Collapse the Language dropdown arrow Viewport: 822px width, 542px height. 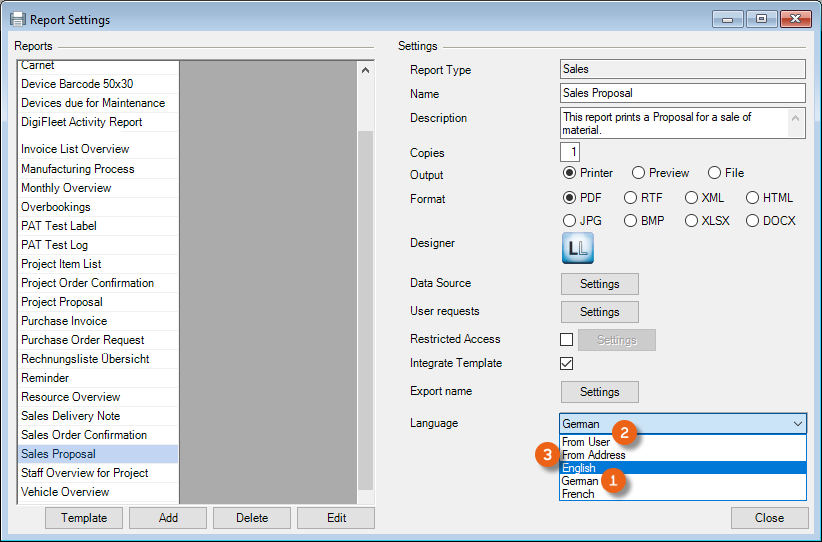(x=797, y=424)
